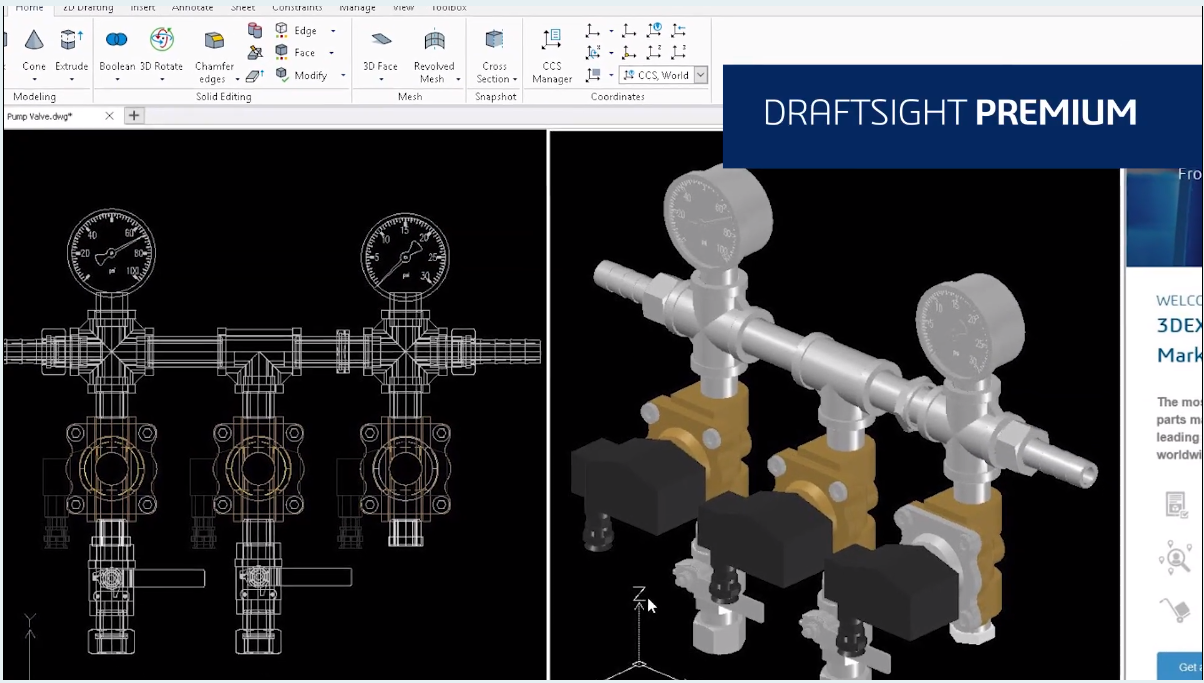Viewport: 1204px width, 683px height.
Task: Click the CCS origin icon with yellow dot
Action: coord(629,52)
